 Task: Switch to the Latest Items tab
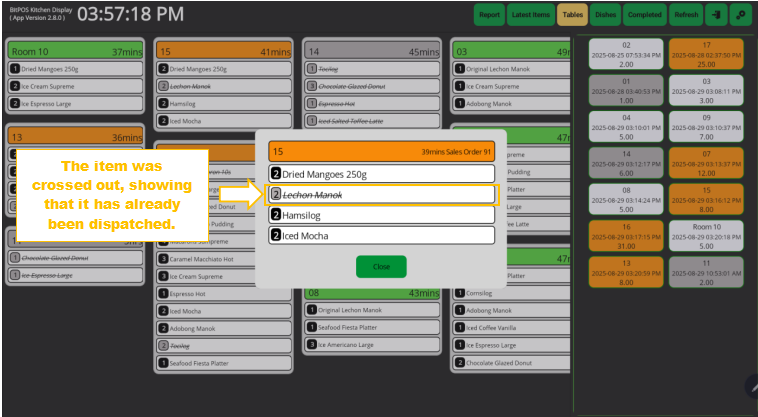[530, 15]
